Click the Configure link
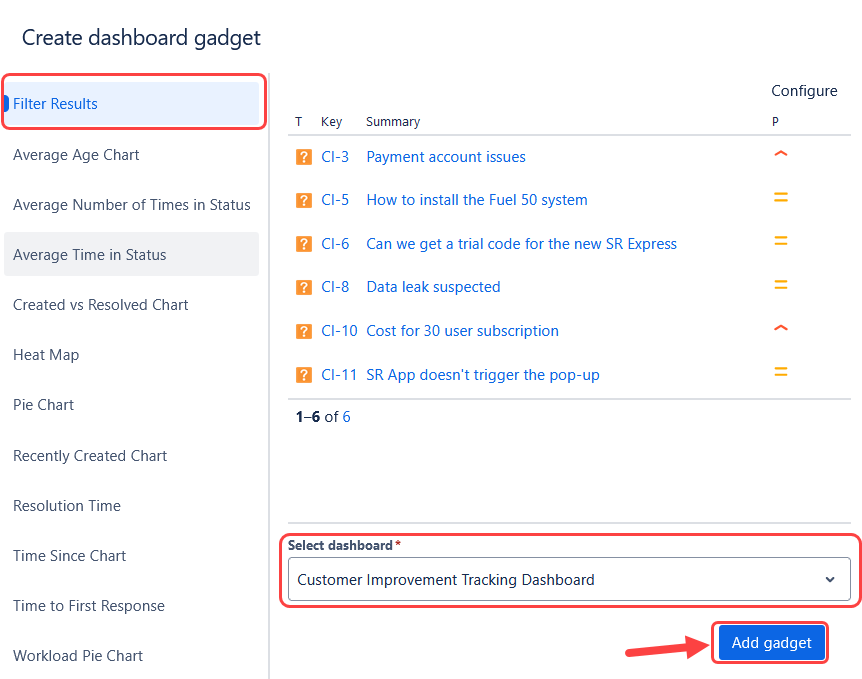 pyautogui.click(x=804, y=91)
